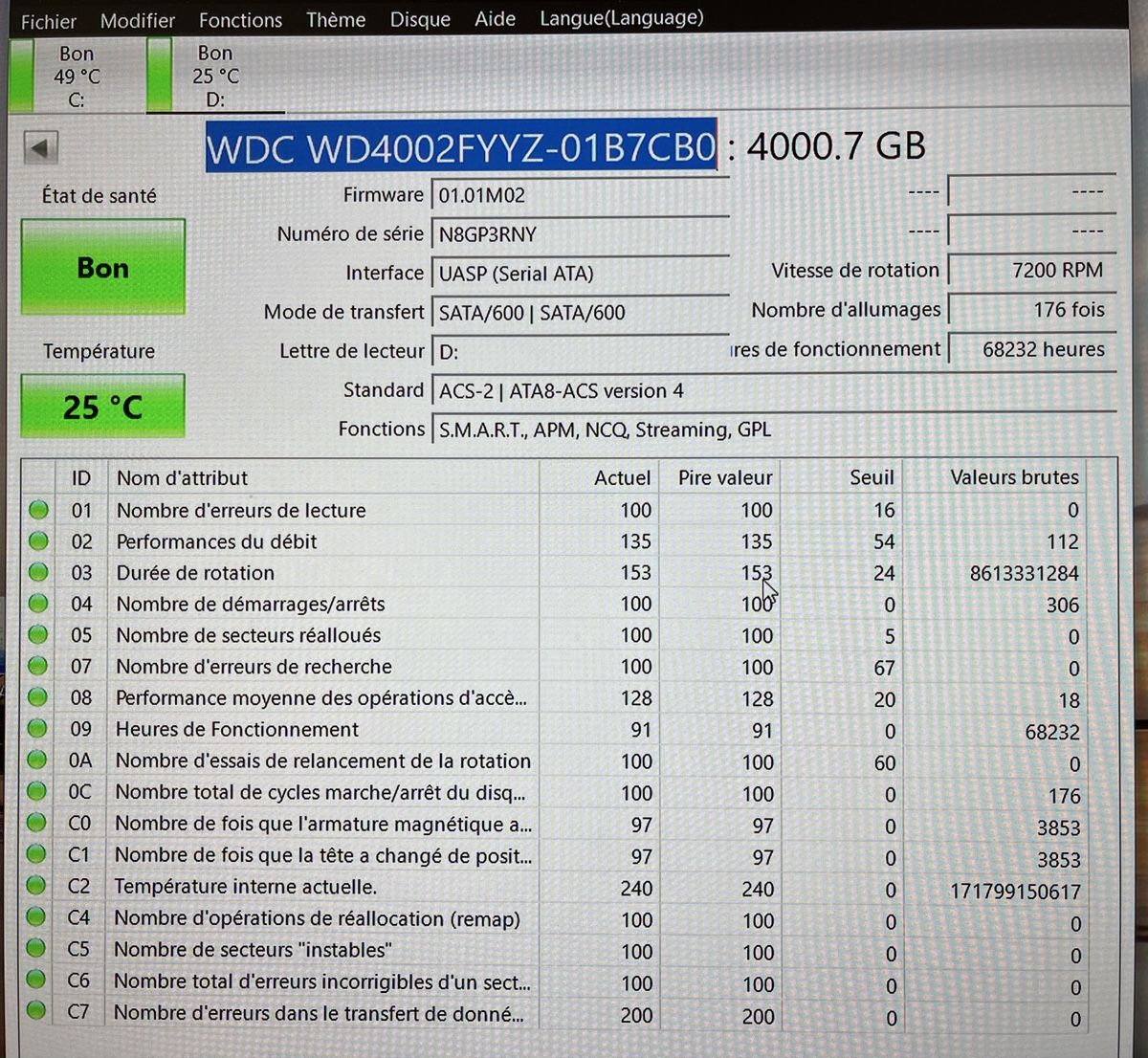Click the transfer mode field SATA/600 | SATA/600
1148x1058 pixels.
[x=580, y=313]
